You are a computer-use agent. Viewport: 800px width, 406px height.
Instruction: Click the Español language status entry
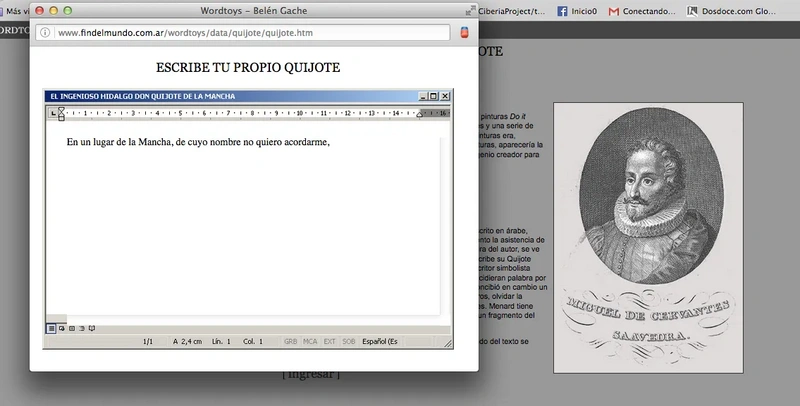click(x=380, y=341)
